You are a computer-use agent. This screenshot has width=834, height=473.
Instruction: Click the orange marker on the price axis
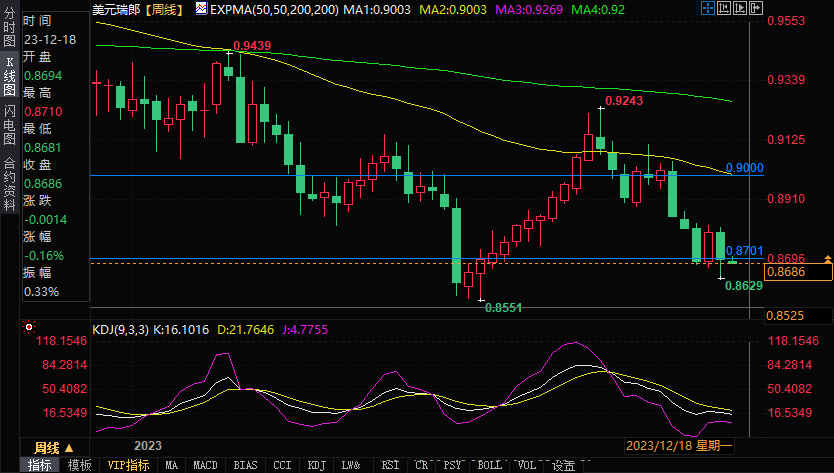click(826, 259)
